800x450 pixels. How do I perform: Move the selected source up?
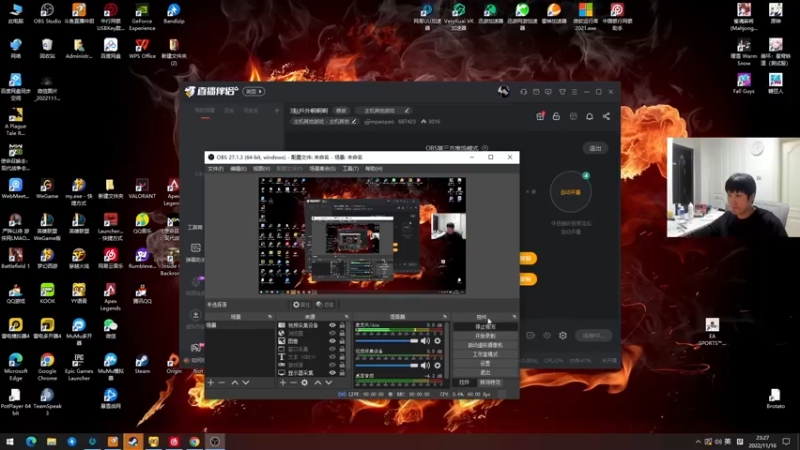click(x=317, y=382)
